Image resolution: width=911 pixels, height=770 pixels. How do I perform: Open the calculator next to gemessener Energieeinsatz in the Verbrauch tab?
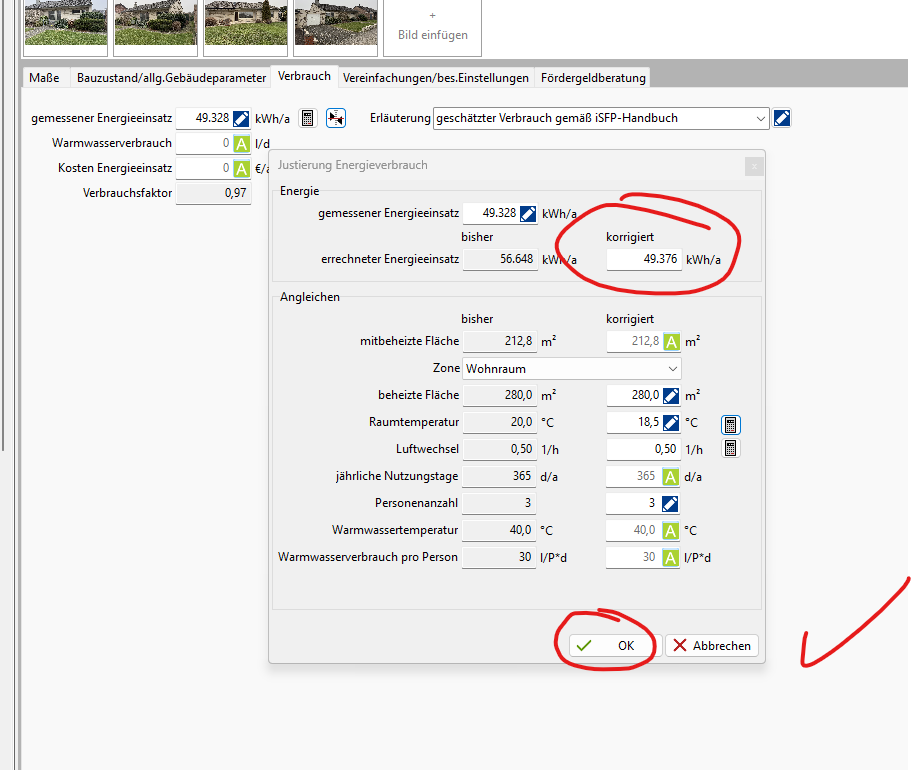(x=308, y=118)
